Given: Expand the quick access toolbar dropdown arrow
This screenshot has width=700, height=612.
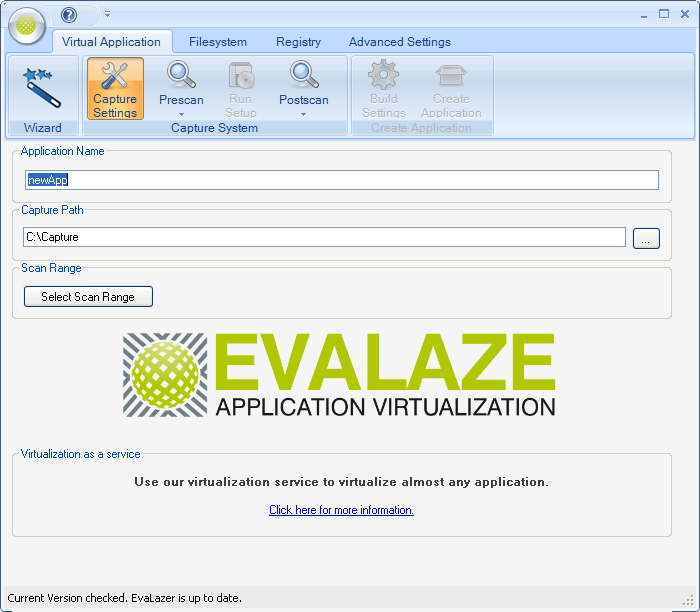Looking at the screenshot, I should [x=107, y=14].
